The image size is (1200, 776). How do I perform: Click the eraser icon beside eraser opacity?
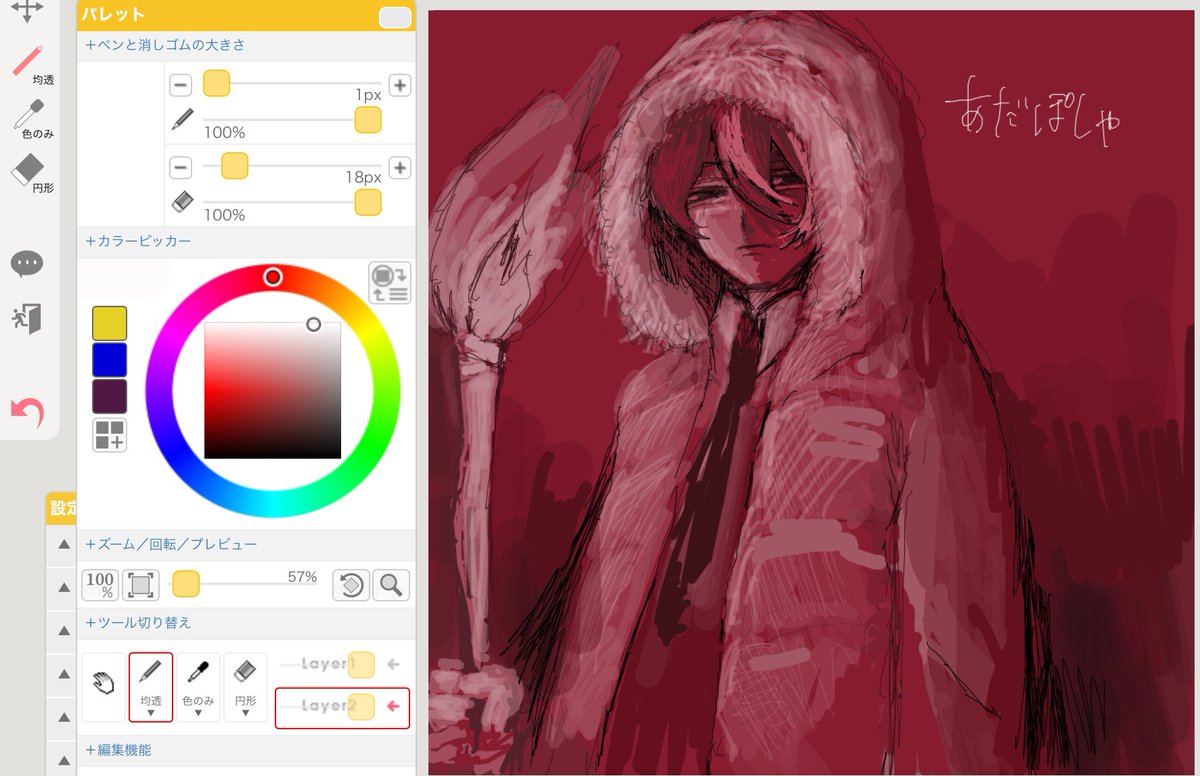click(182, 202)
